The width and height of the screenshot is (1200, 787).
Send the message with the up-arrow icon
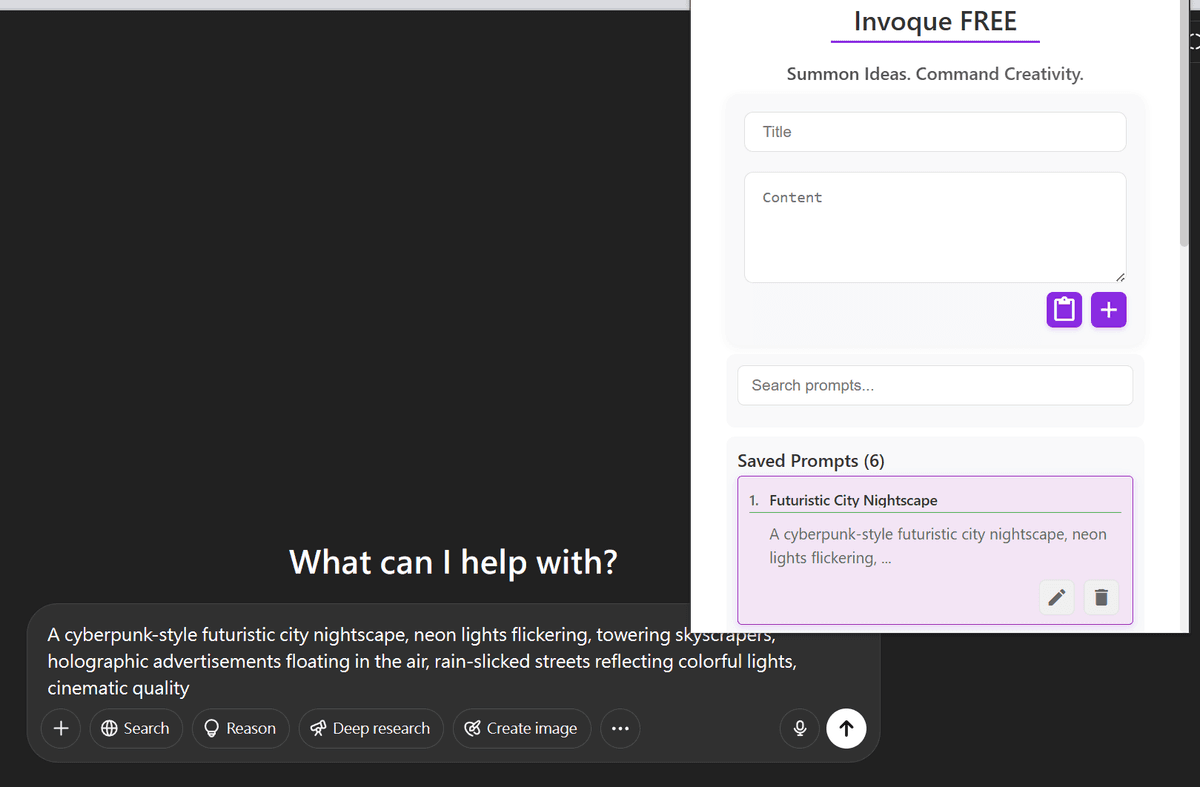846,728
